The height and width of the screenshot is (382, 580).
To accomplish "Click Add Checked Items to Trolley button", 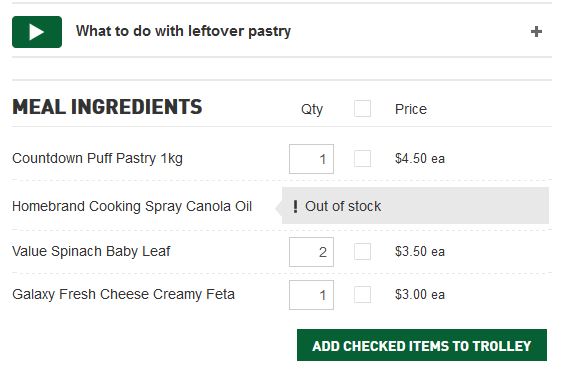I will tap(422, 345).
